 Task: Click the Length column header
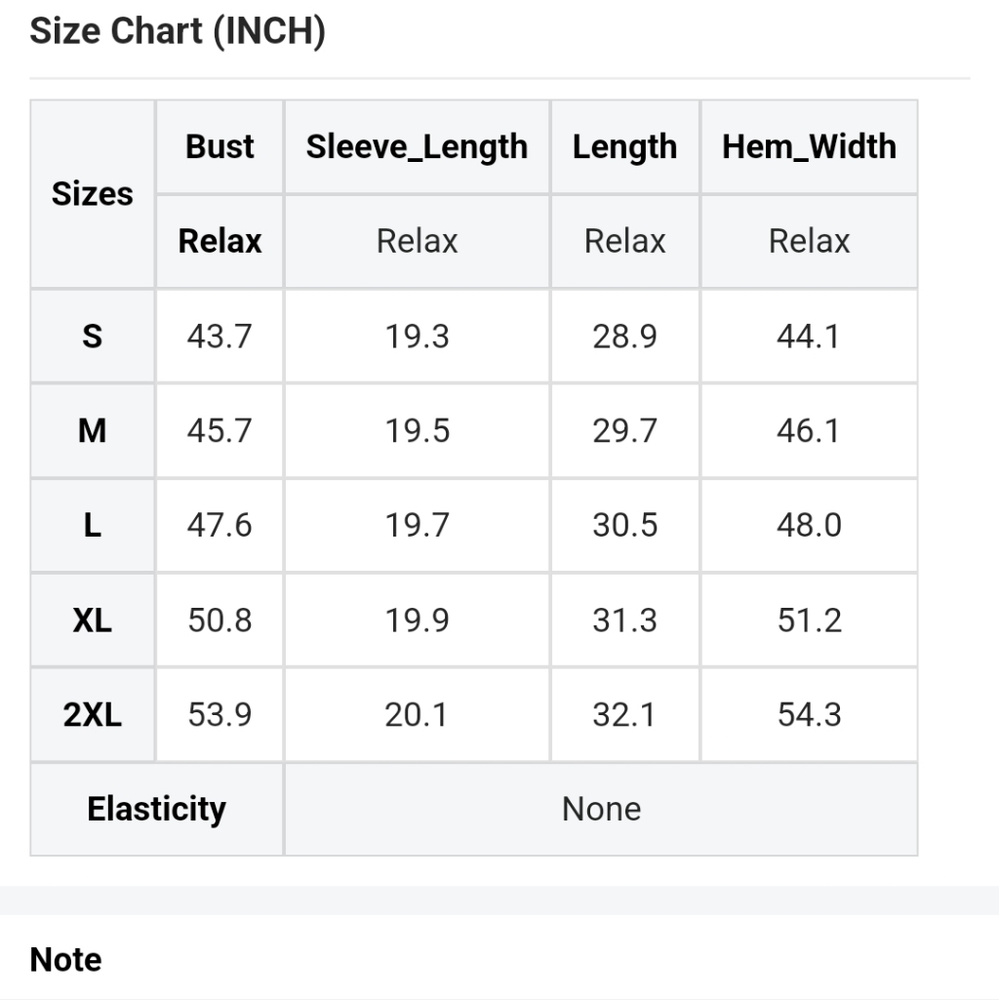[x=625, y=147]
